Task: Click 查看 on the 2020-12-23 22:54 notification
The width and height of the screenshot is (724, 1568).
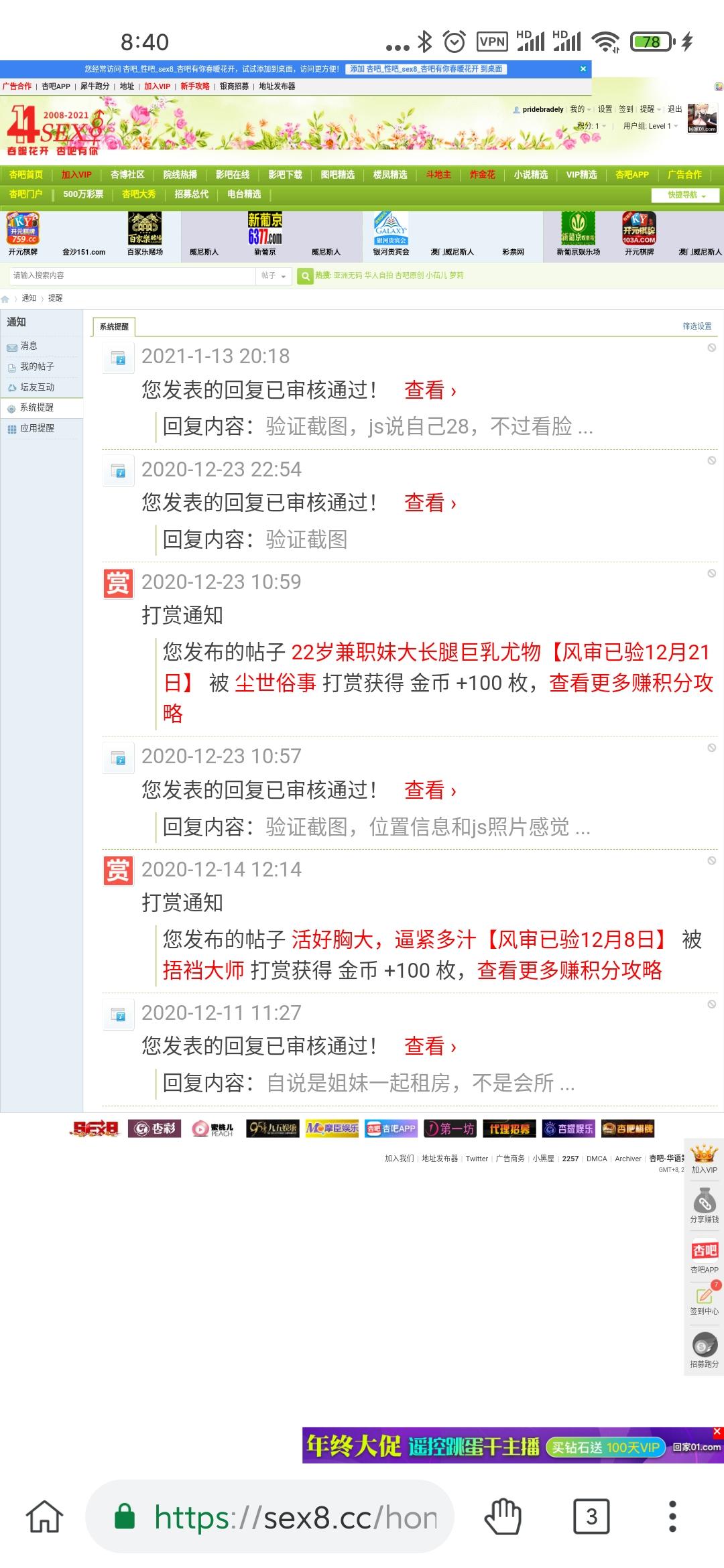Action: point(430,503)
